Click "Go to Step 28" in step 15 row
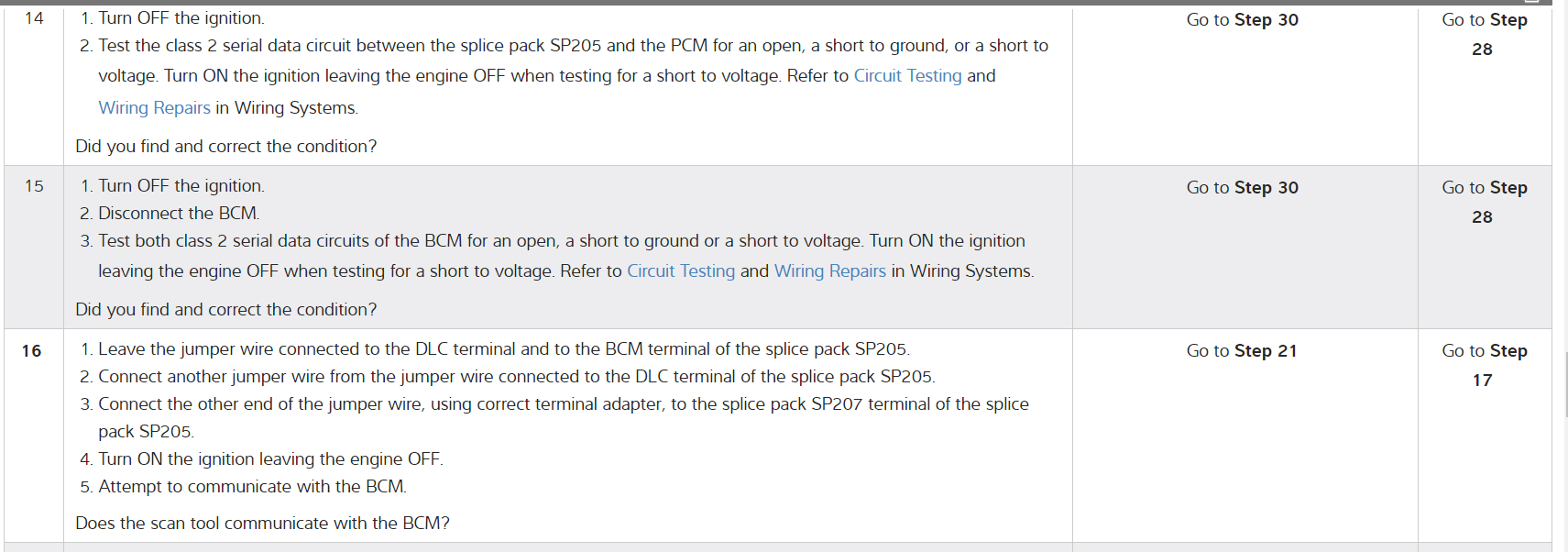The height and width of the screenshot is (552, 1568). pos(1484,202)
